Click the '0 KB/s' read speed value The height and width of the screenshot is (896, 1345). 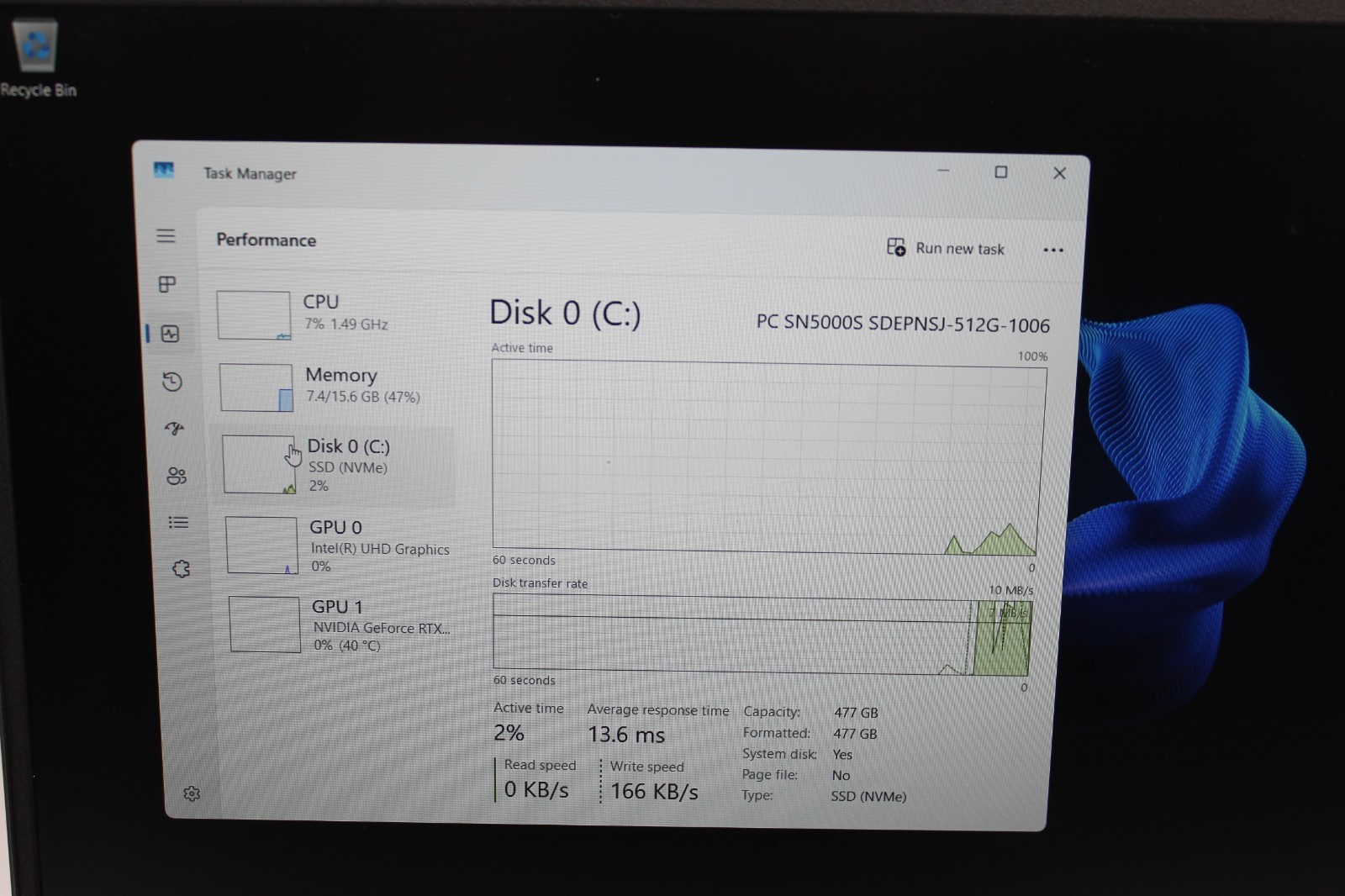click(x=536, y=790)
